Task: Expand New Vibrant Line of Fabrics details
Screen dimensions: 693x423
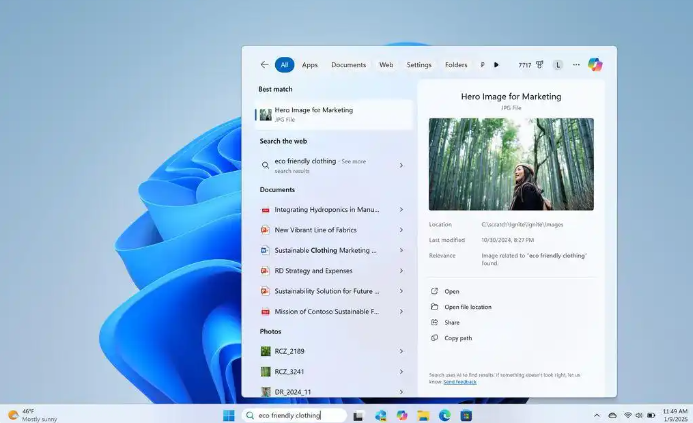Action: point(401,230)
